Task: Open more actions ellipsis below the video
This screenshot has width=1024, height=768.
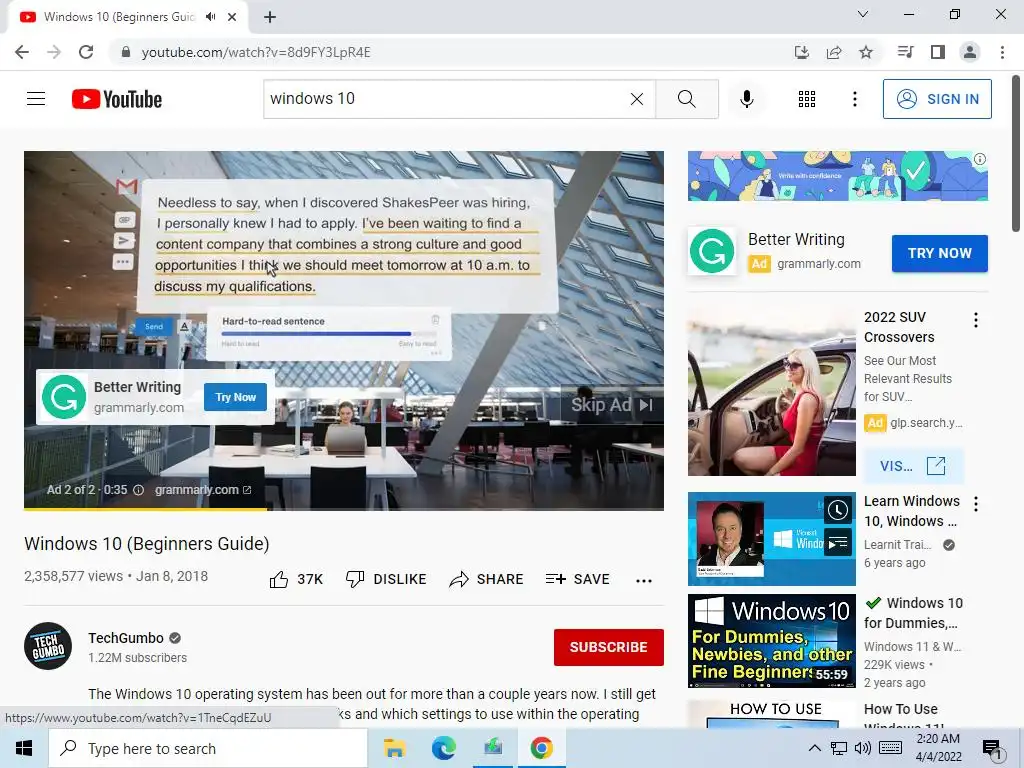Action: 644,580
